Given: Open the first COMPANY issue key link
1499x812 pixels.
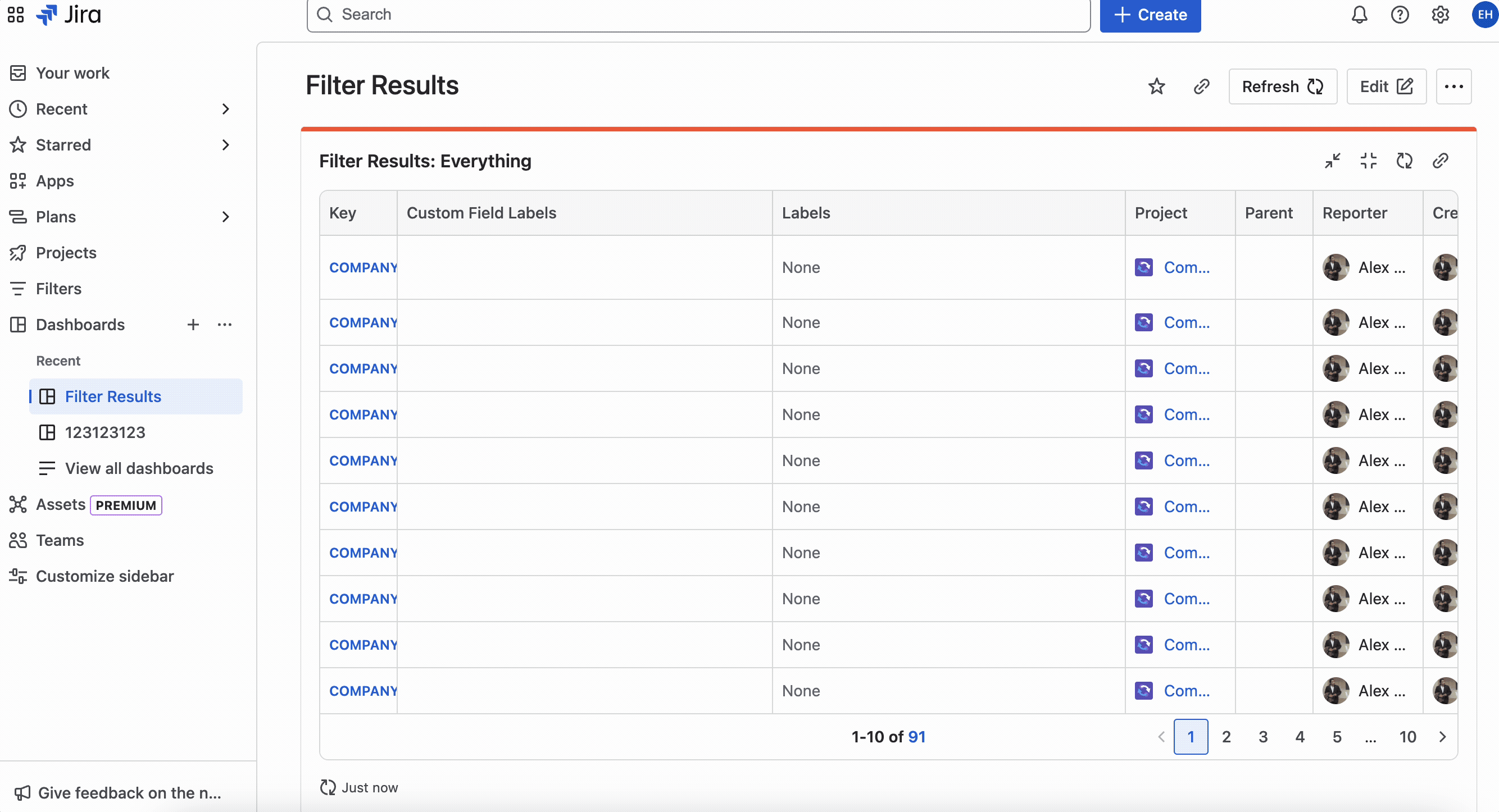Looking at the screenshot, I should tap(362, 267).
